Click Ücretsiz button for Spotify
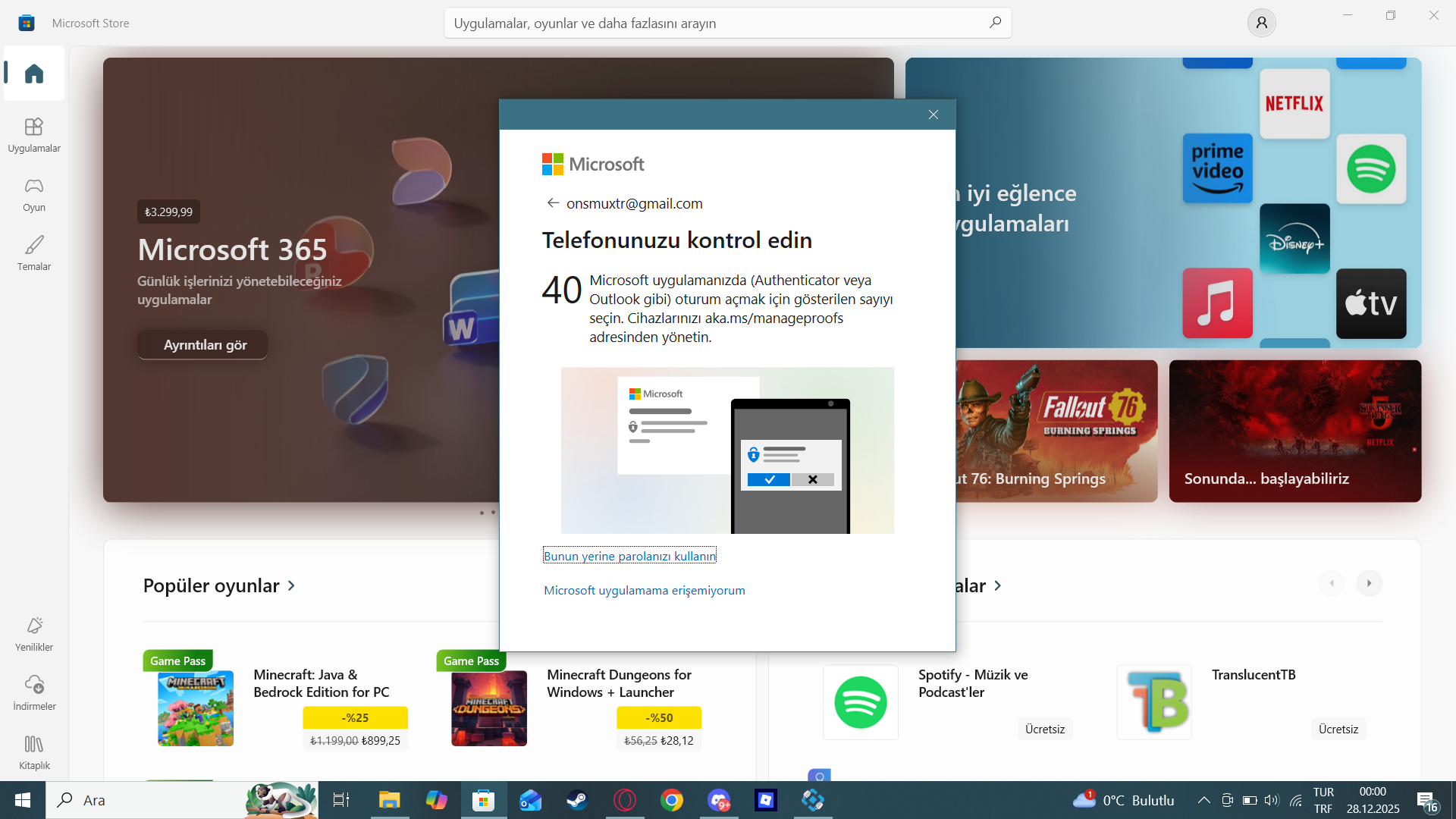Viewport: 1456px width, 819px height. tap(1045, 729)
